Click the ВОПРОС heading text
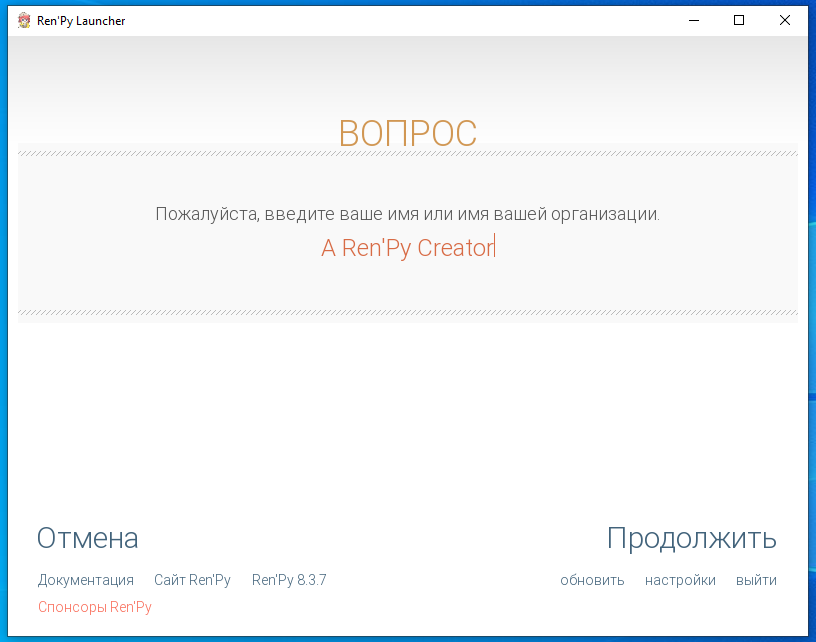 [x=407, y=133]
